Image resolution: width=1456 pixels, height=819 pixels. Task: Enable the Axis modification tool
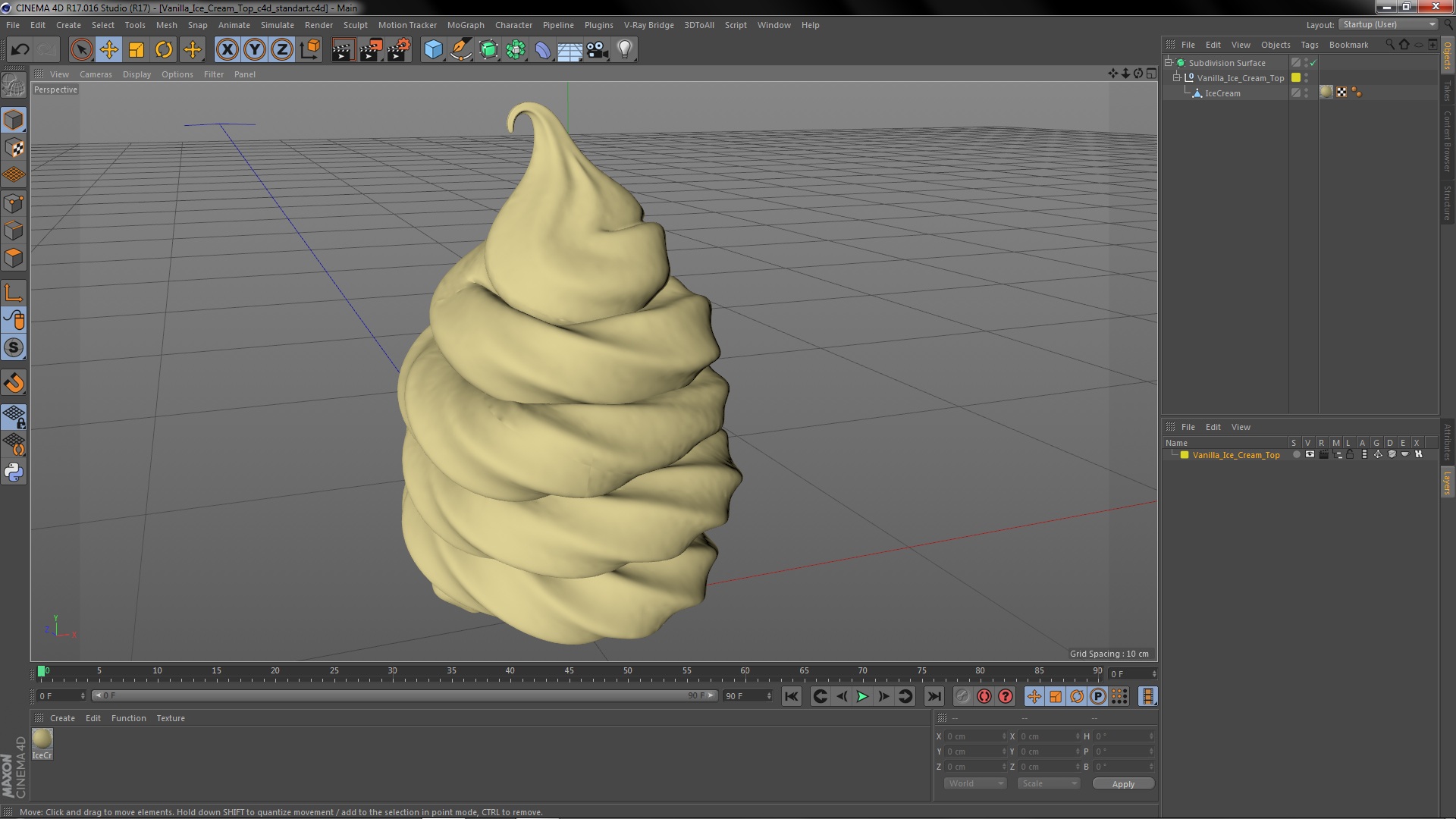pos(14,293)
